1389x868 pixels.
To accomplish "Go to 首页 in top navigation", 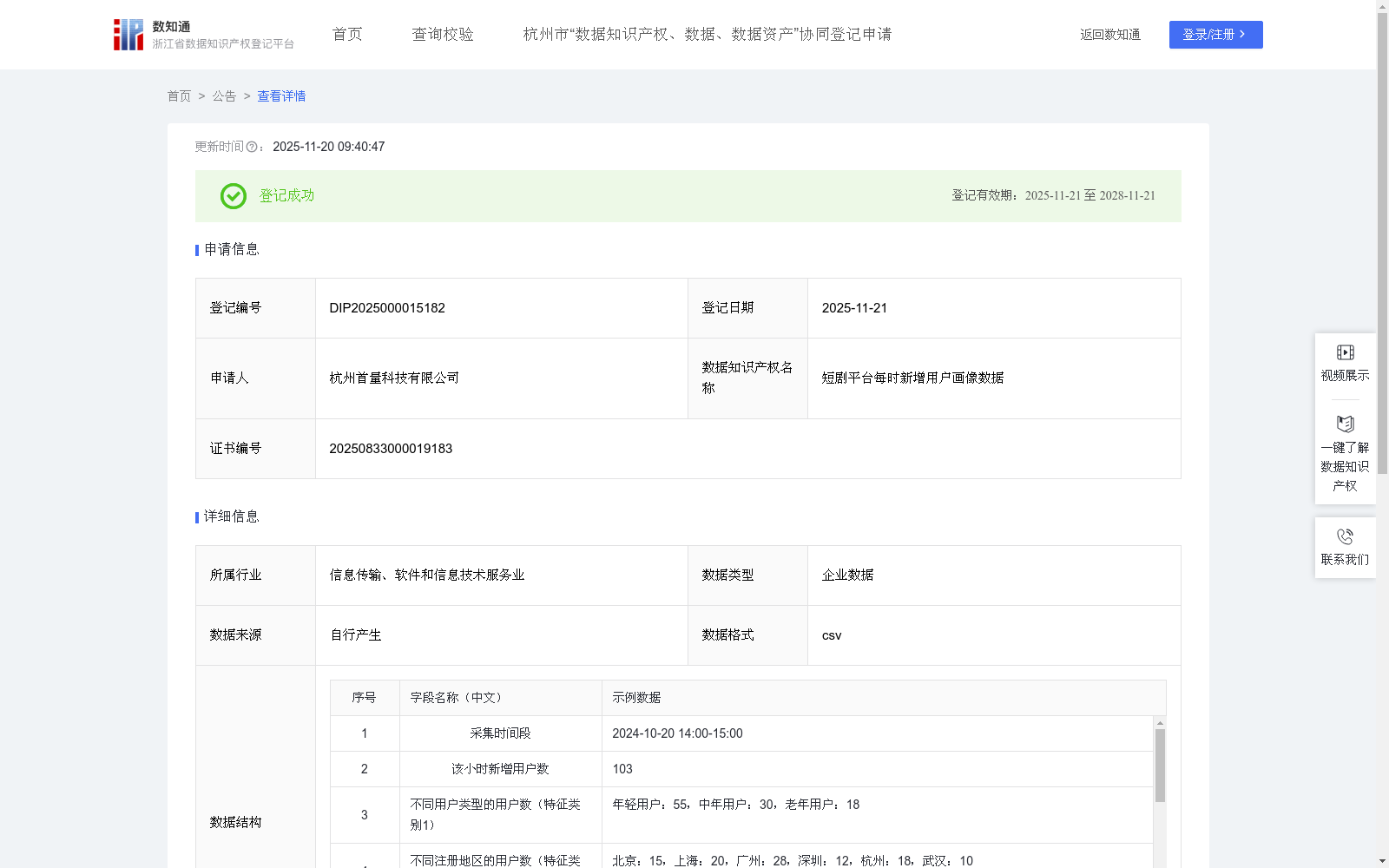I will pos(347,35).
